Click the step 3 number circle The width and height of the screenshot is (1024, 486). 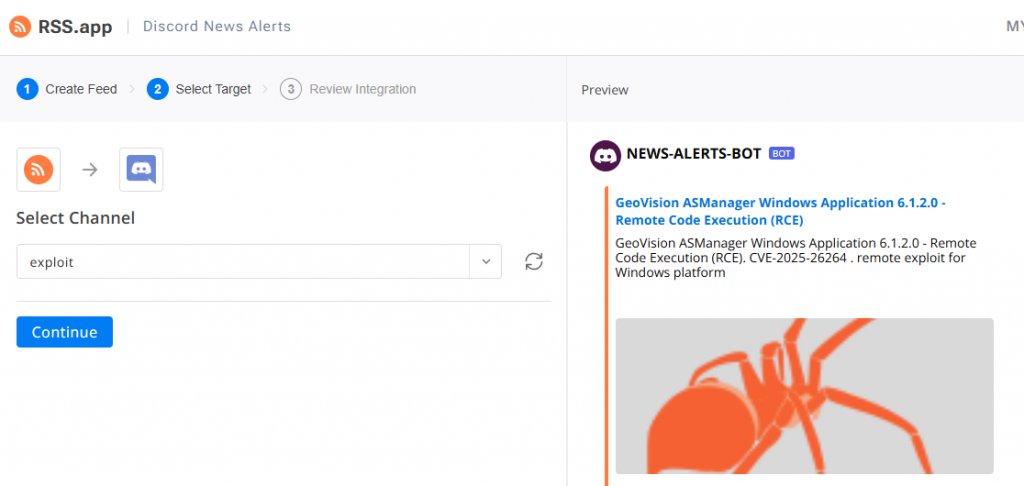point(291,89)
